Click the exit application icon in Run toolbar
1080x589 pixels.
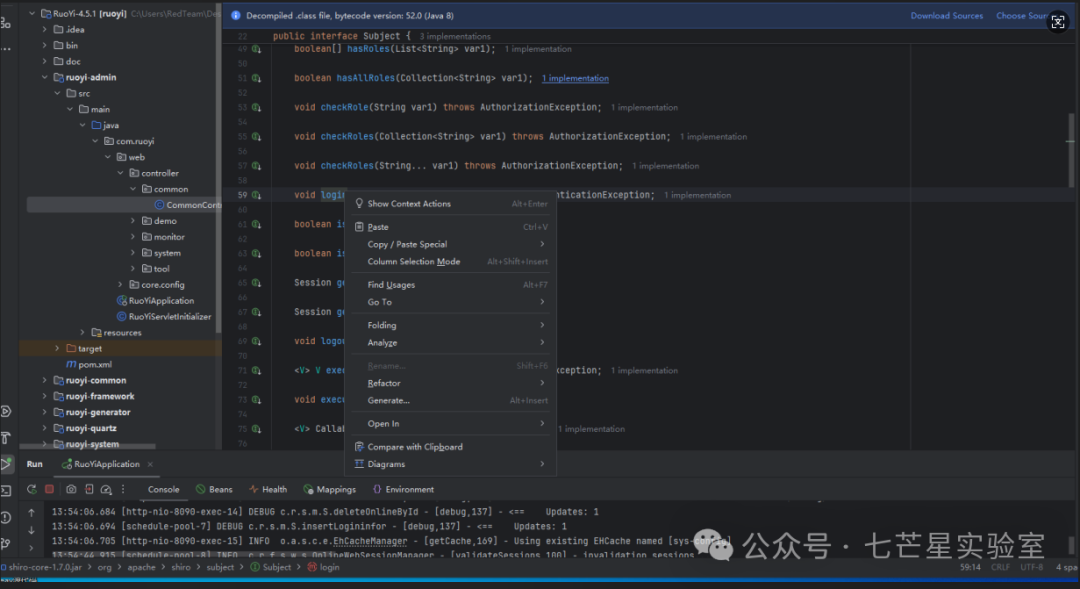click(x=89, y=489)
